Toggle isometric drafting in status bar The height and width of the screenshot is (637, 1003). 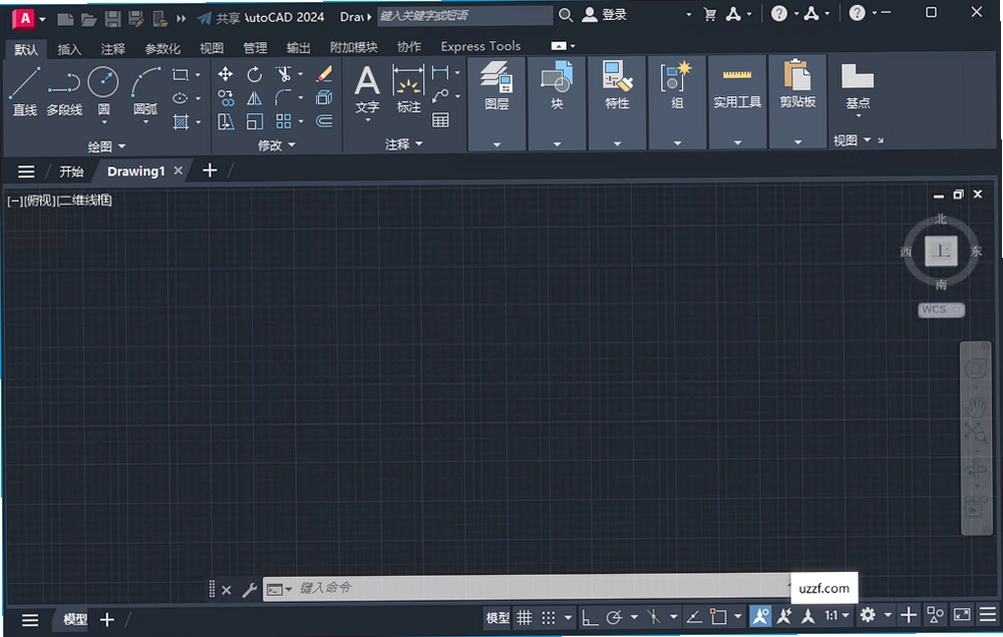(x=653, y=618)
